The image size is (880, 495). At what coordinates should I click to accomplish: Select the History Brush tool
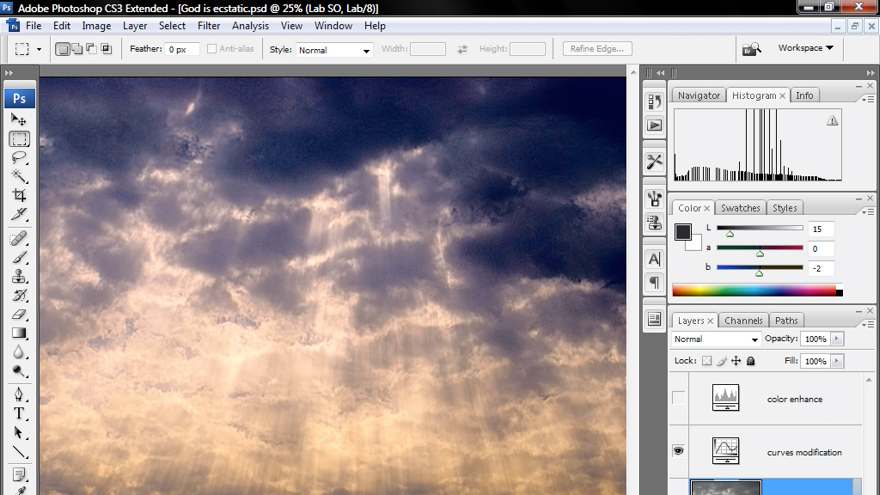19,296
